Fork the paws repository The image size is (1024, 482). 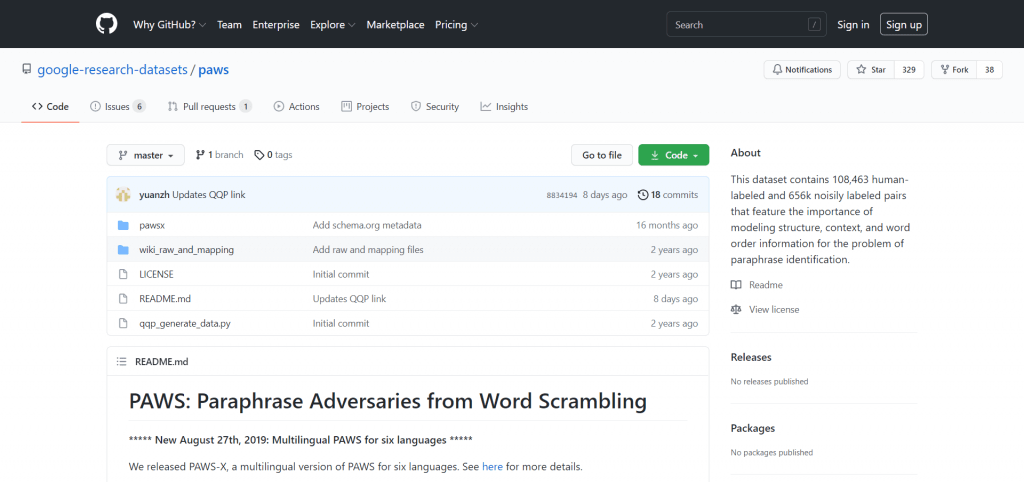[954, 70]
